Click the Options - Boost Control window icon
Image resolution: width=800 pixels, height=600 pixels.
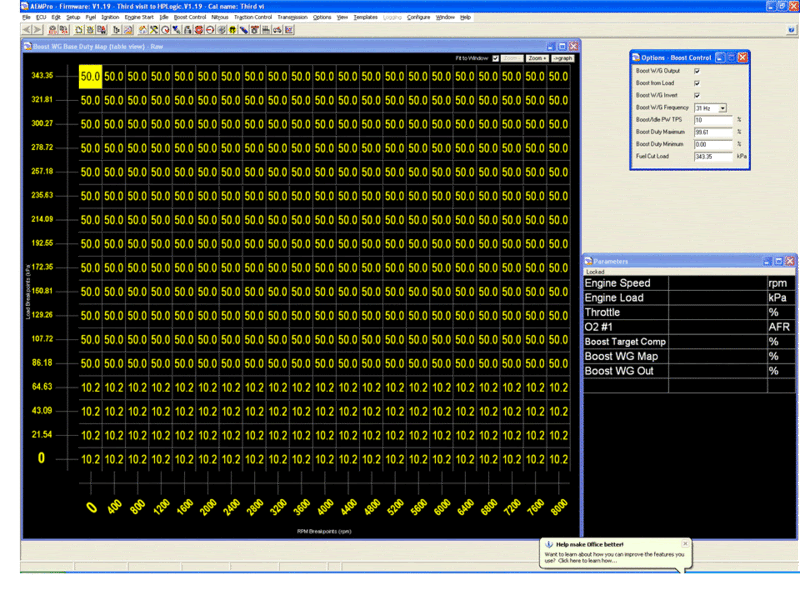coord(636,58)
